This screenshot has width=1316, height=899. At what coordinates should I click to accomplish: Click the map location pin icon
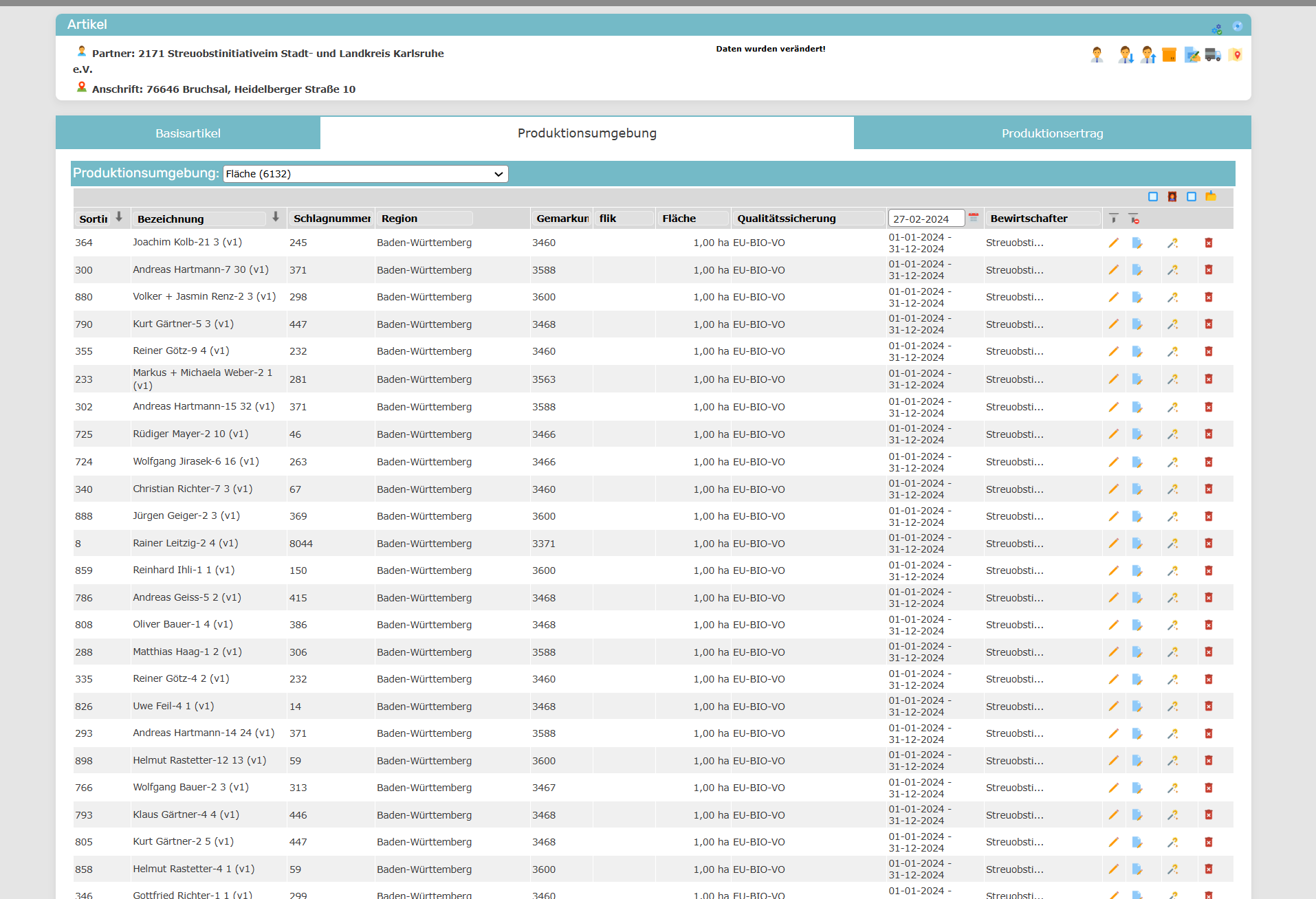[x=1236, y=55]
